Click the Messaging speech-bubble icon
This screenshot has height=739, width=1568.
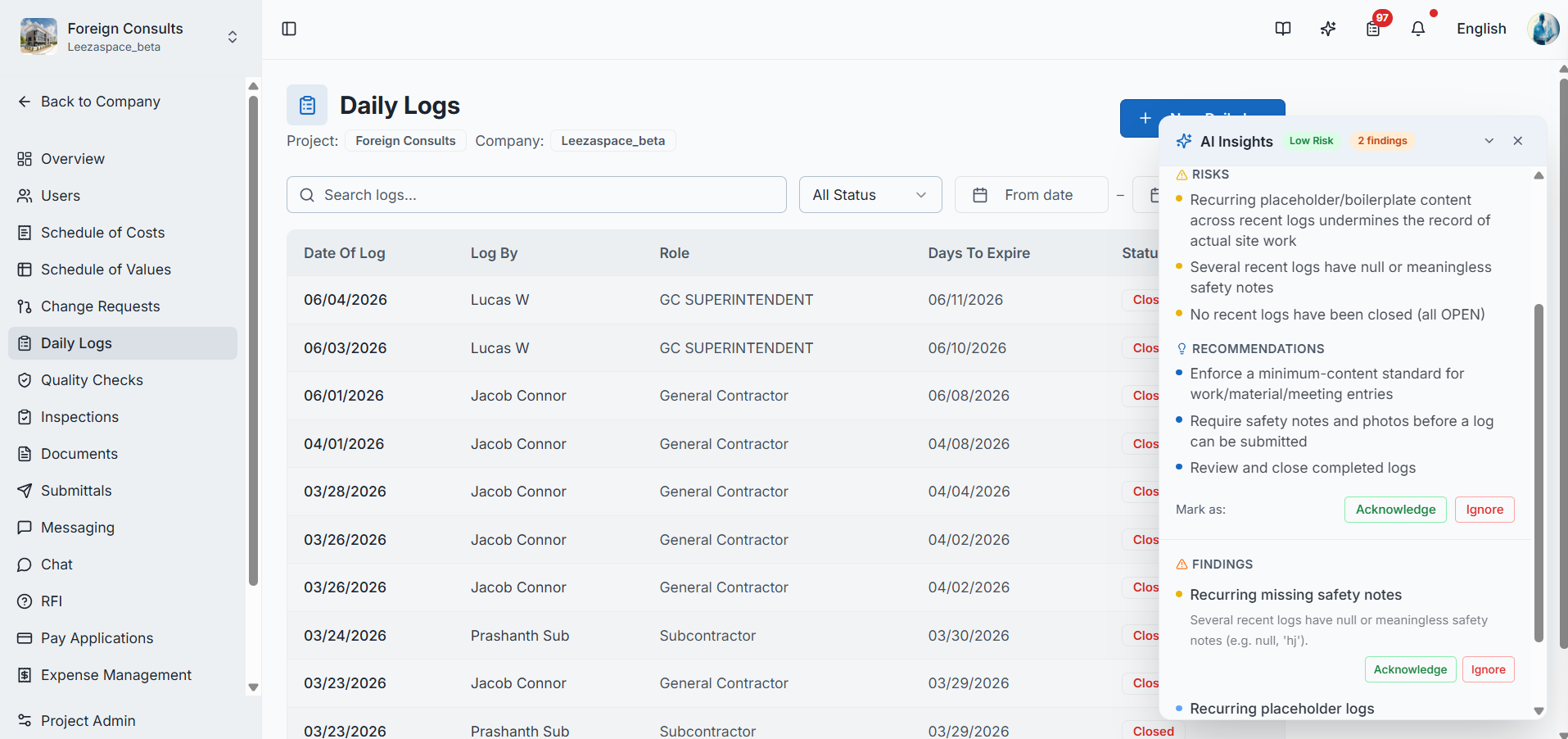[x=25, y=528]
